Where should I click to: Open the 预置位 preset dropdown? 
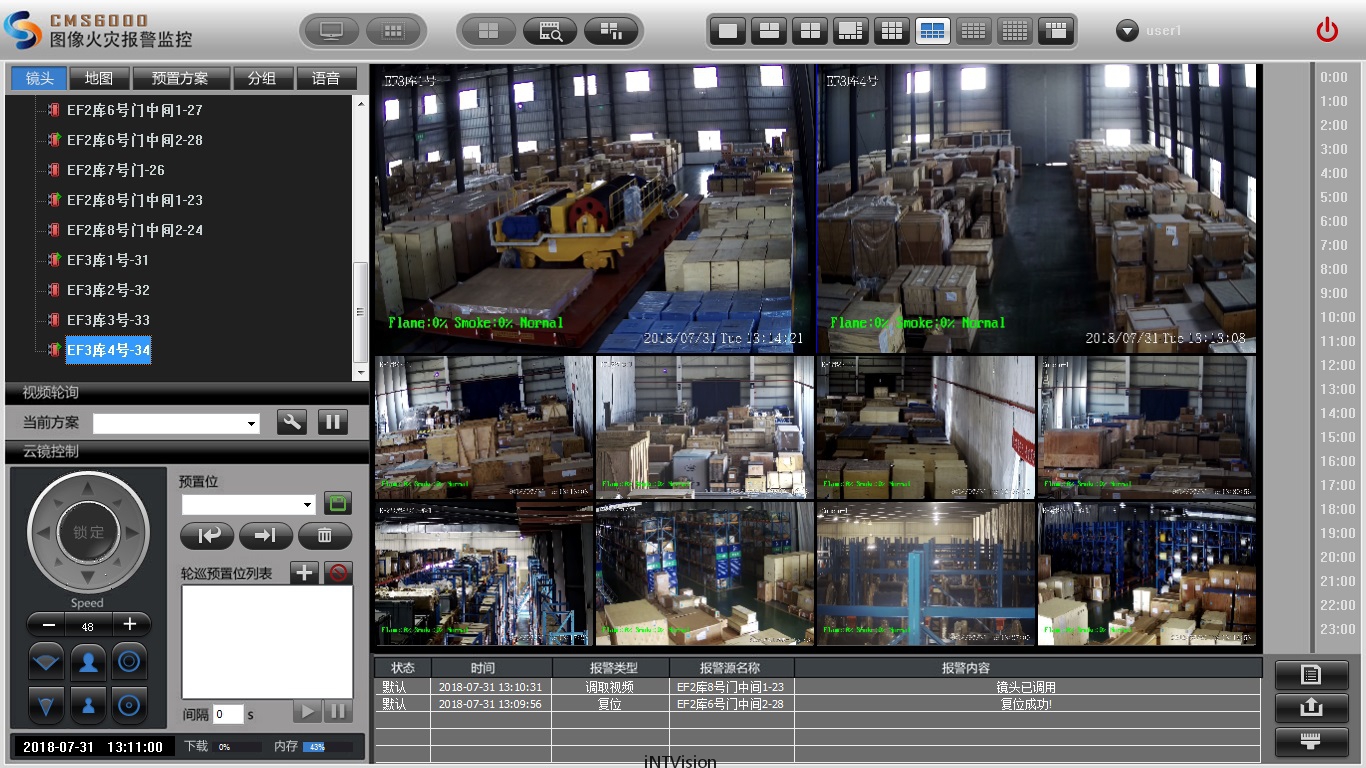(x=307, y=505)
